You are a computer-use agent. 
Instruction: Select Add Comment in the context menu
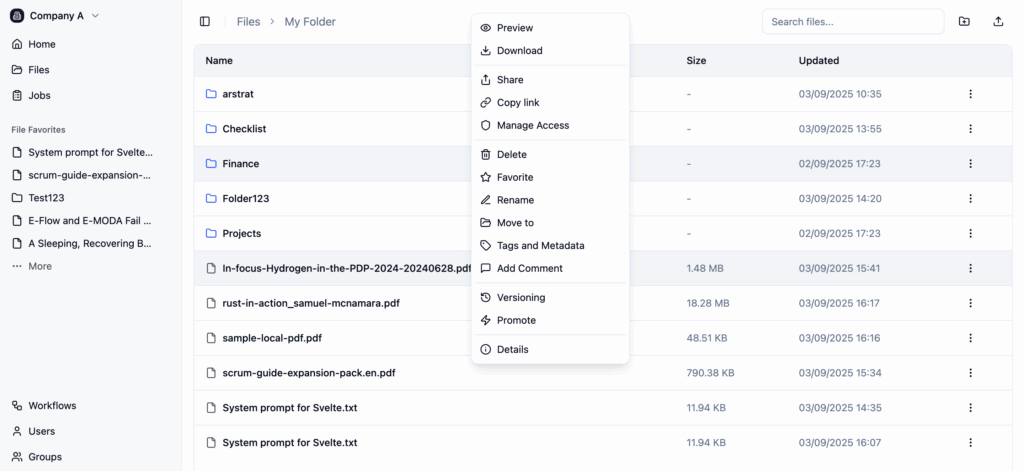[x=550, y=268]
